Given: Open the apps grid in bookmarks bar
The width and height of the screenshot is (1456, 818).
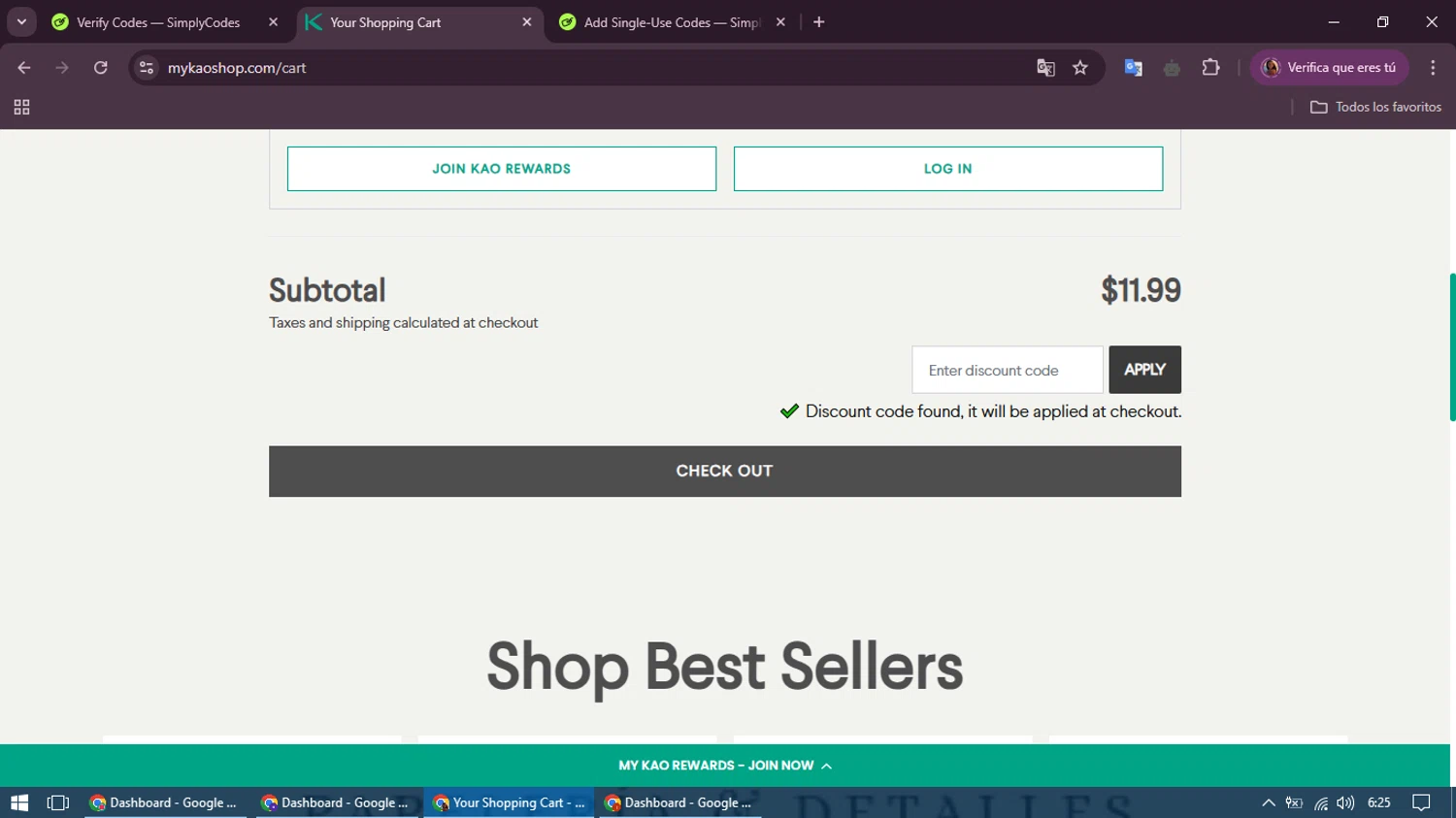Looking at the screenshot, I should [21, 107].
